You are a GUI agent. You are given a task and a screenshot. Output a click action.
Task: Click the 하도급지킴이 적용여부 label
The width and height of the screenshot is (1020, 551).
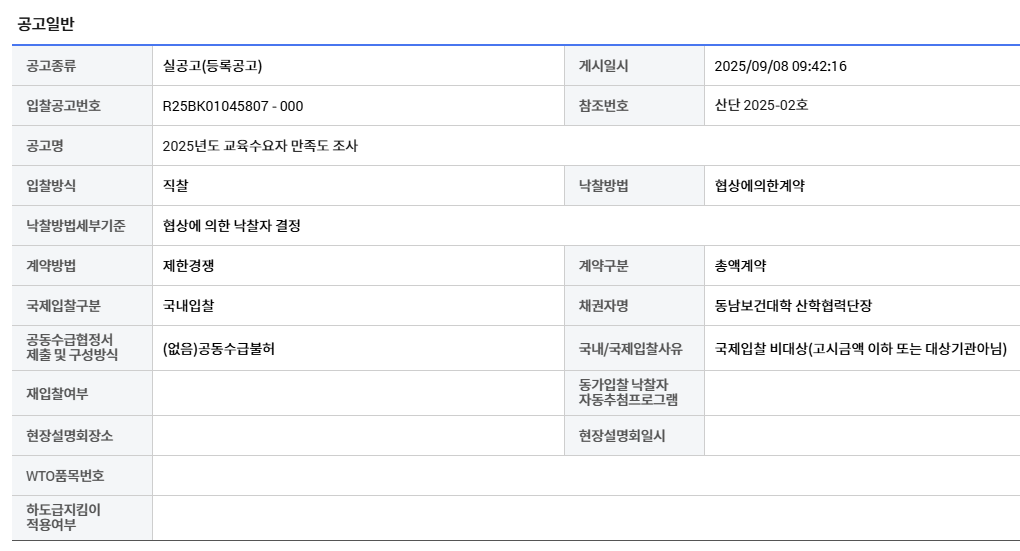point(64,517)
